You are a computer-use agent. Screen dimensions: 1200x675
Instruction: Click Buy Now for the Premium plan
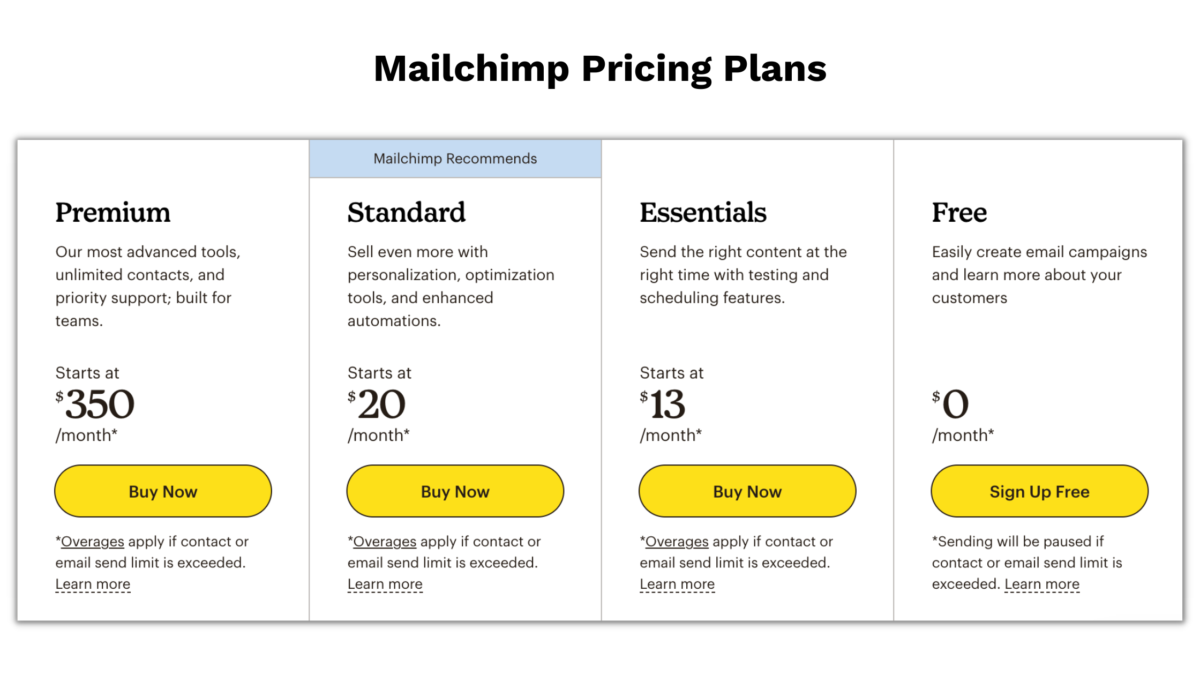(163, 491)
